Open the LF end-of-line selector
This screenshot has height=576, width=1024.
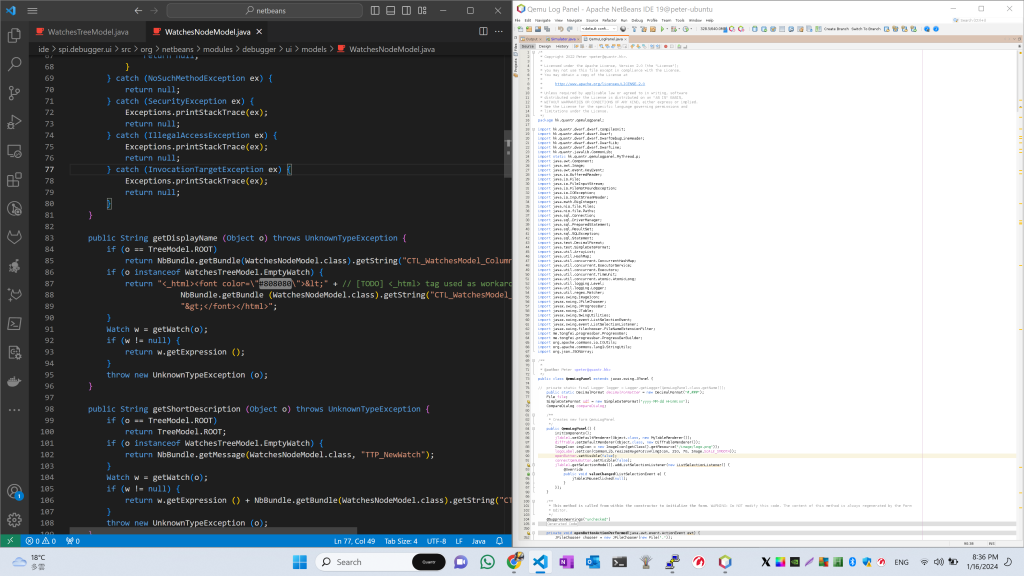point(458,541)
